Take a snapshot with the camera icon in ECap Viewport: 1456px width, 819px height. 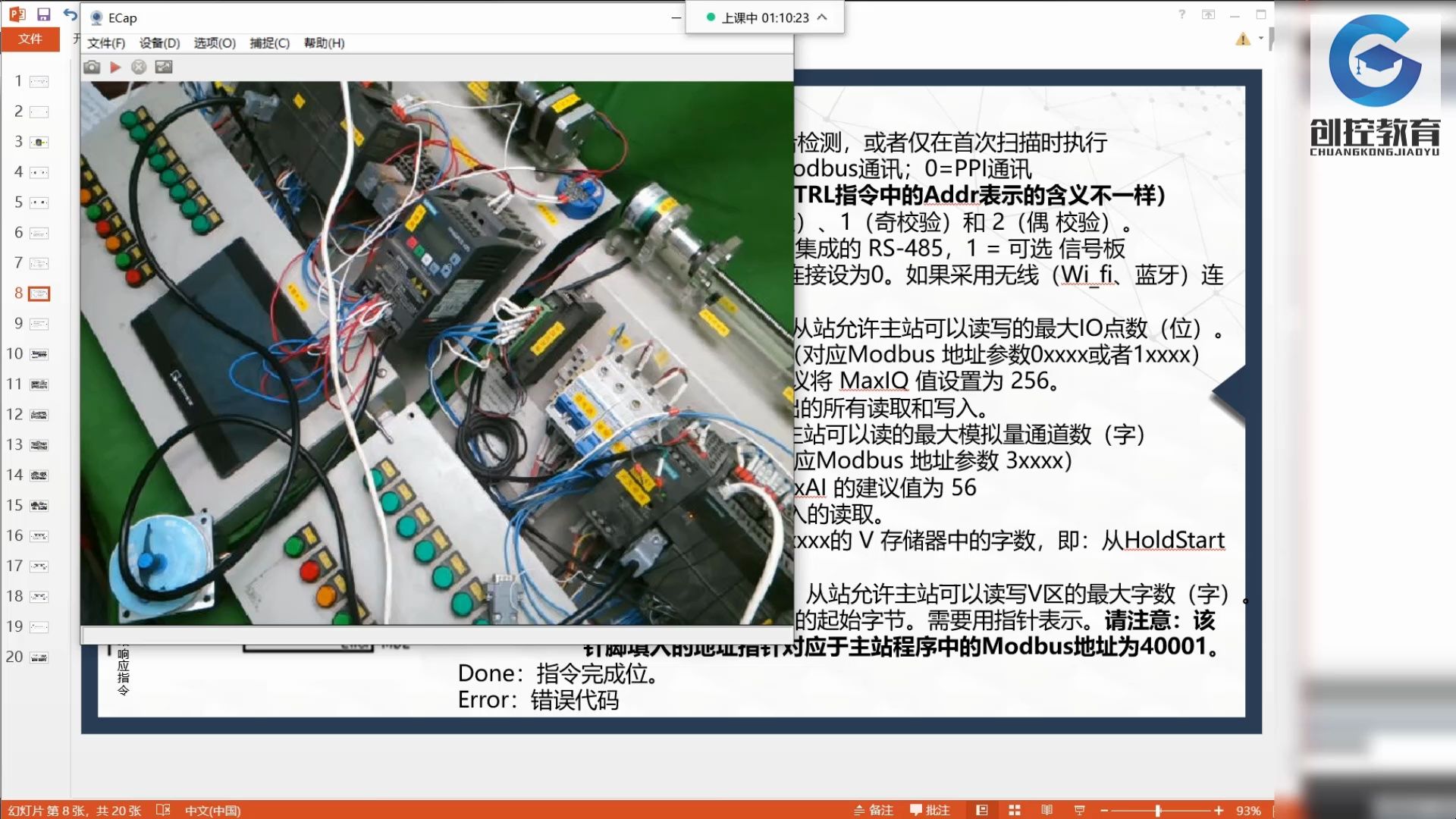click(x=91, y=67)
